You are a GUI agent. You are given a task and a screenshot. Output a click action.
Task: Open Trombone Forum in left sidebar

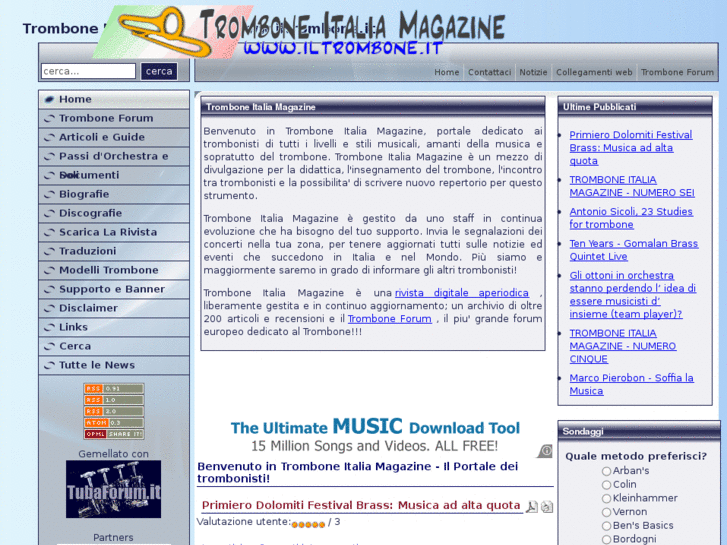pyautogui.click(x=114, y=118)
